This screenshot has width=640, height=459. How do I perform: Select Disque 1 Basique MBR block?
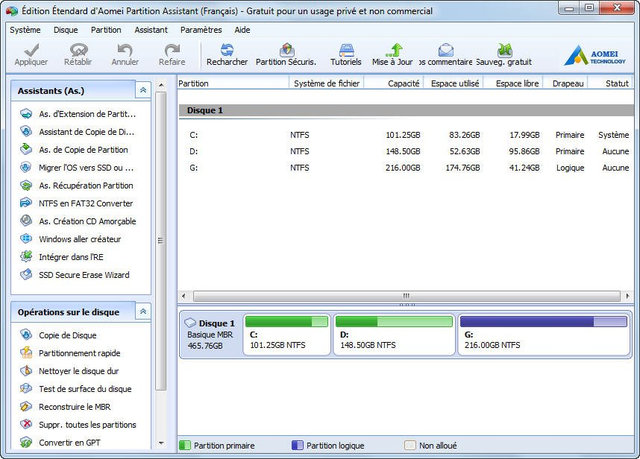pyautogui.click(x=211, y=335)
